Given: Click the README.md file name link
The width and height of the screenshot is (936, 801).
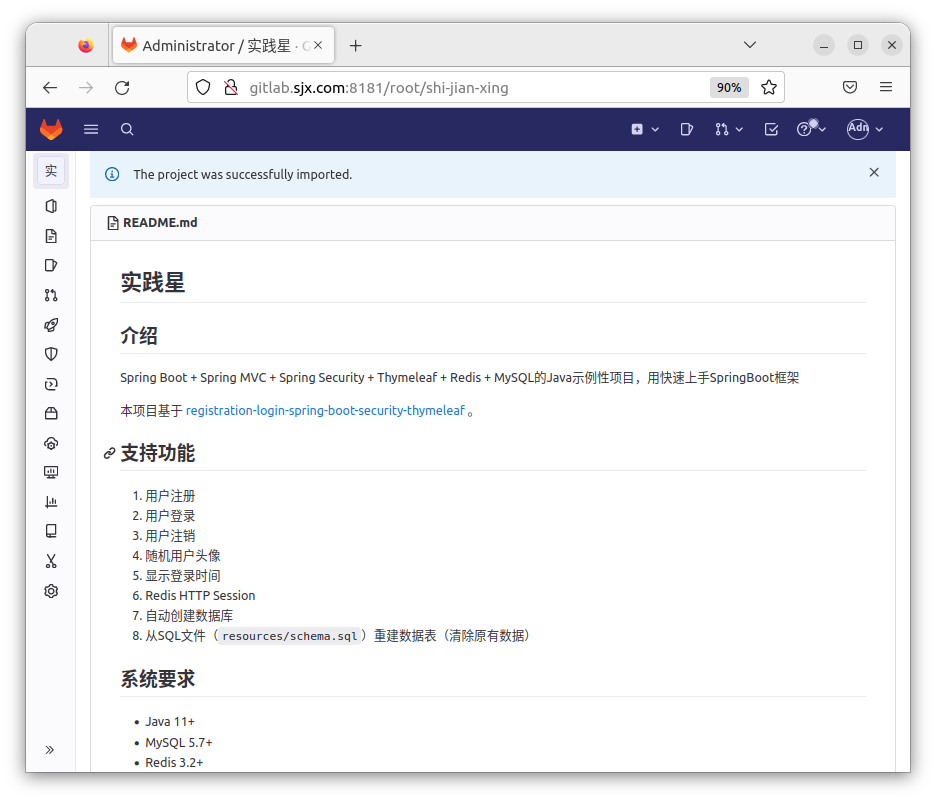Looking at the screenshot, I should coord(160,223).
